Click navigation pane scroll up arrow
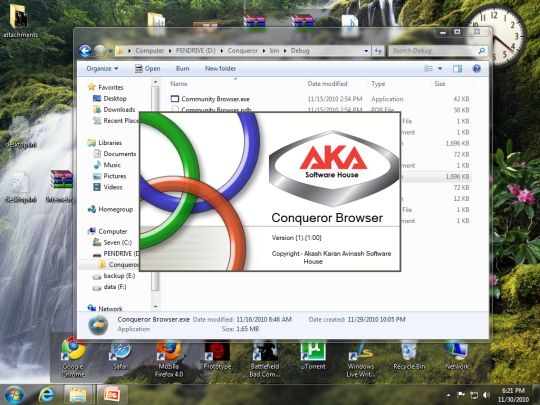The image size is (540, 405). pos(155,82)
